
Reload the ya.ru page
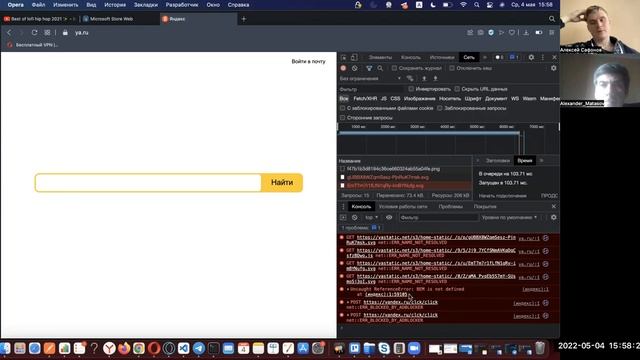click(x=34, y=33)
